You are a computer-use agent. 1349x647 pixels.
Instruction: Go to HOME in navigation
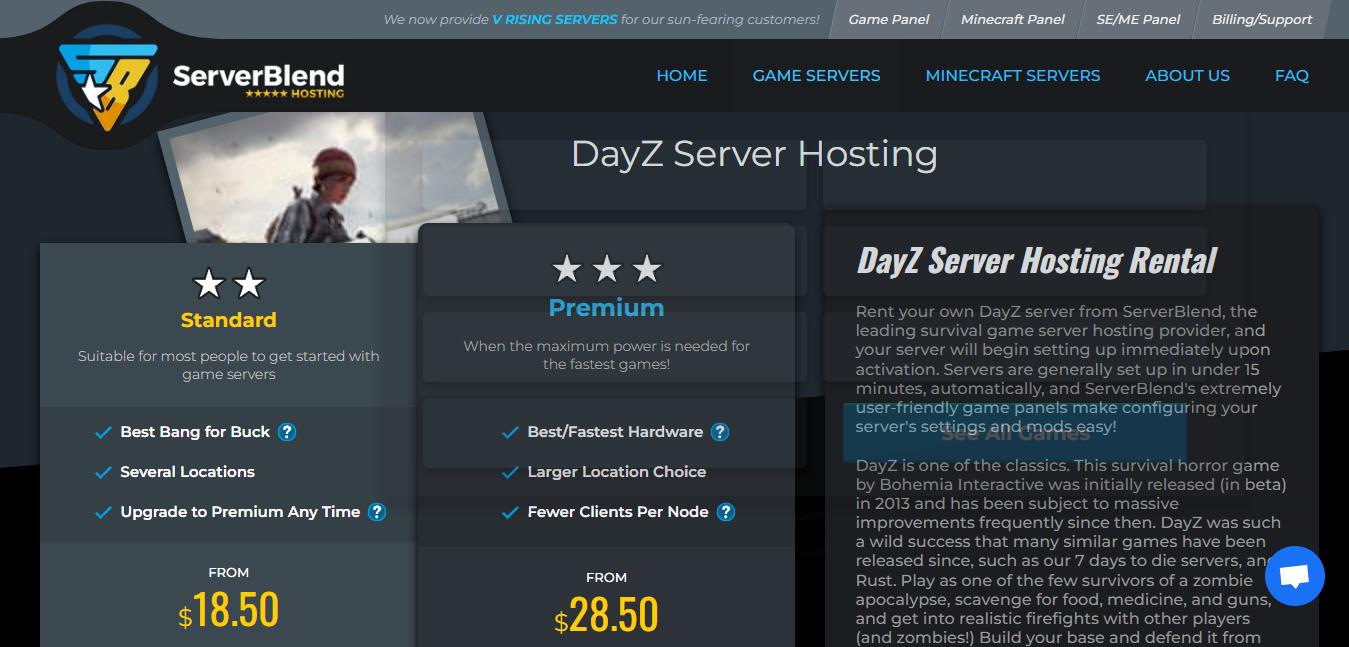click(x=682, y=75)
